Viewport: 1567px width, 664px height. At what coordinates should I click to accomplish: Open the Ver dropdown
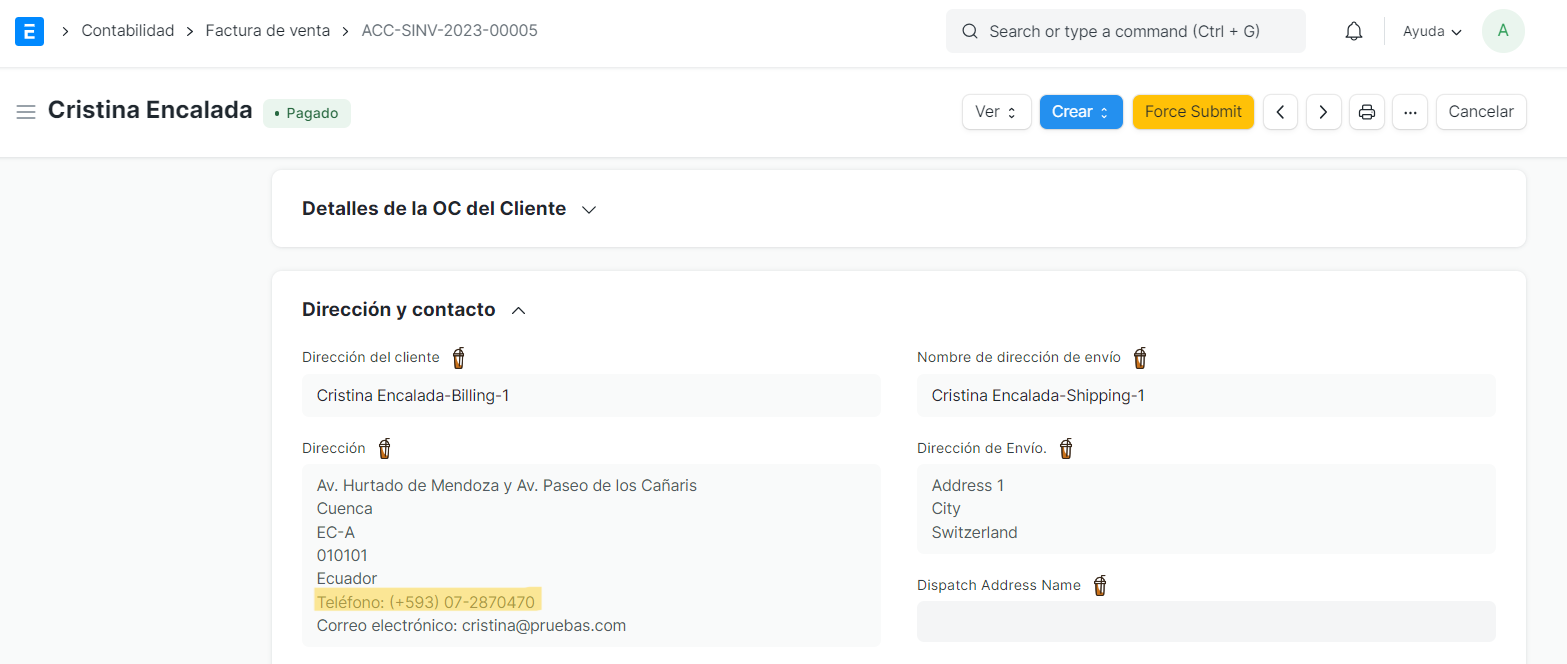click(x=996, y=112)
